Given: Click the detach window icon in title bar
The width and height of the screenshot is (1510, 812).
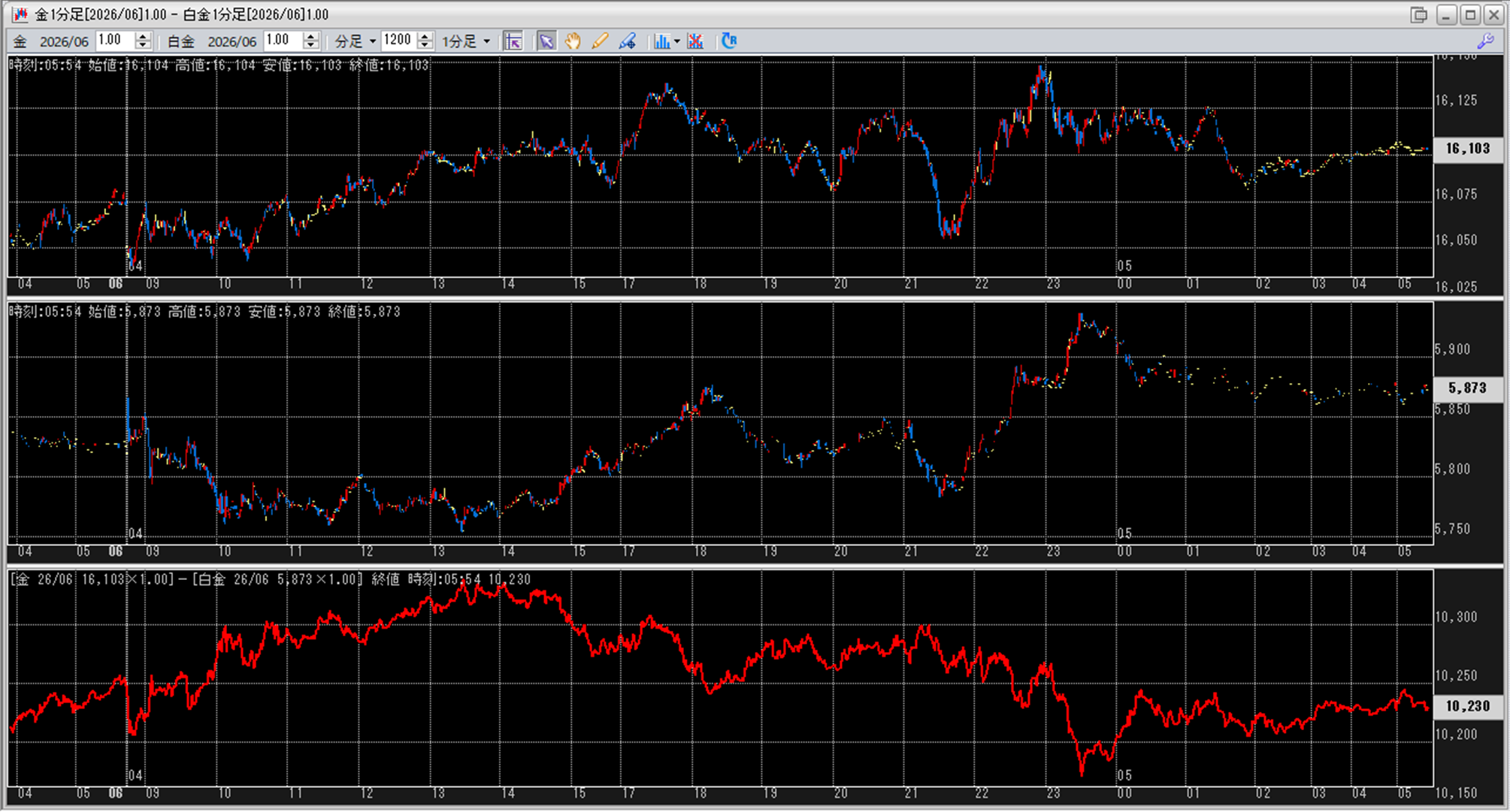Looking at the screenshot, I should click(1418, 14).
